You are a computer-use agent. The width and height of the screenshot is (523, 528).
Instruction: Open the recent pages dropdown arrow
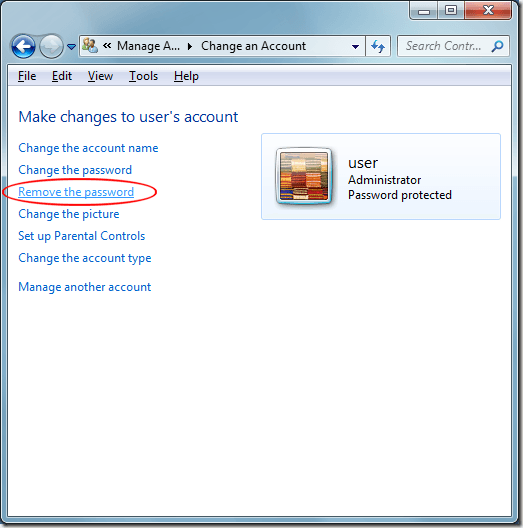71,46
